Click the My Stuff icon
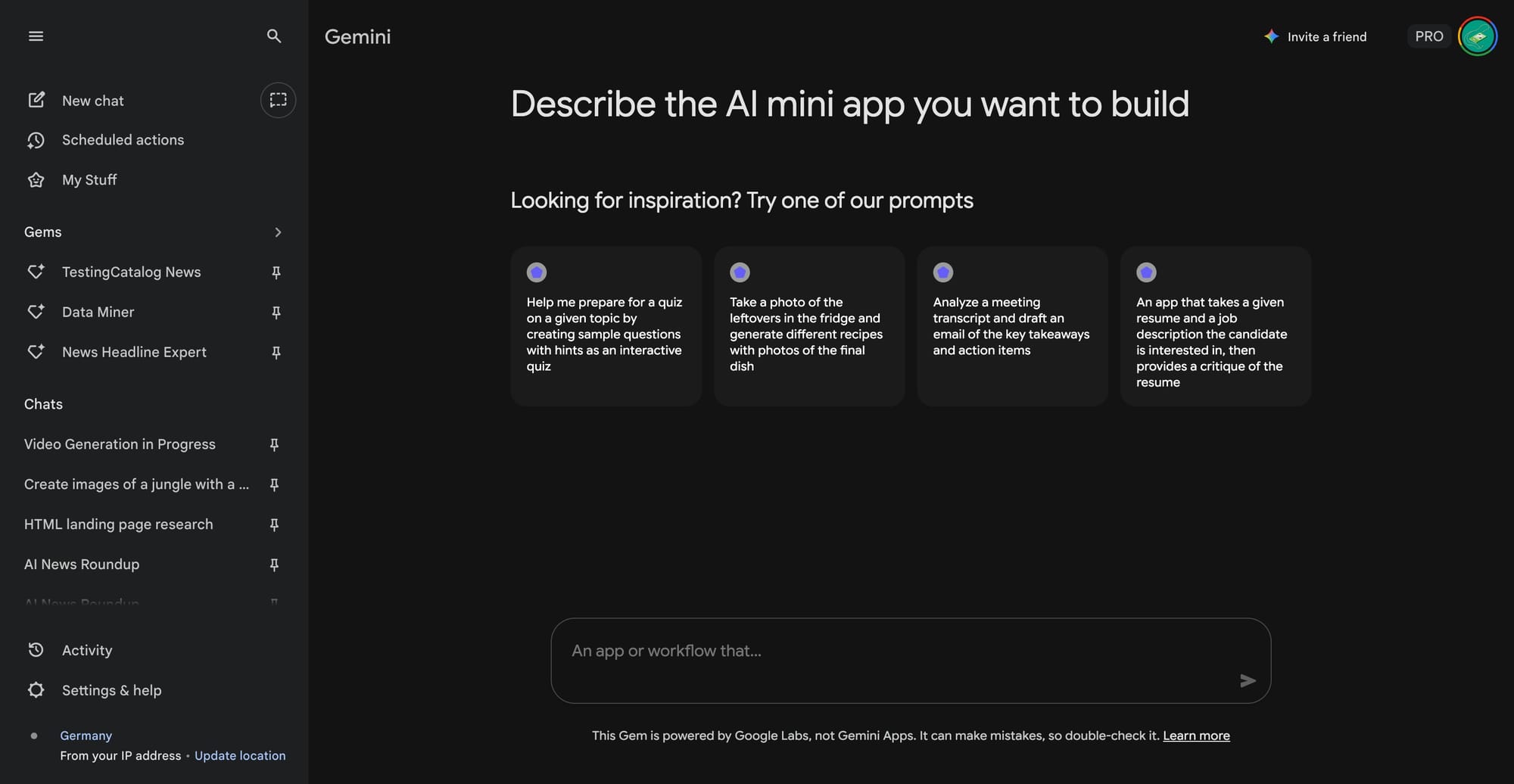The width and height of the screenshot is (1514, 784). point(36,180)
